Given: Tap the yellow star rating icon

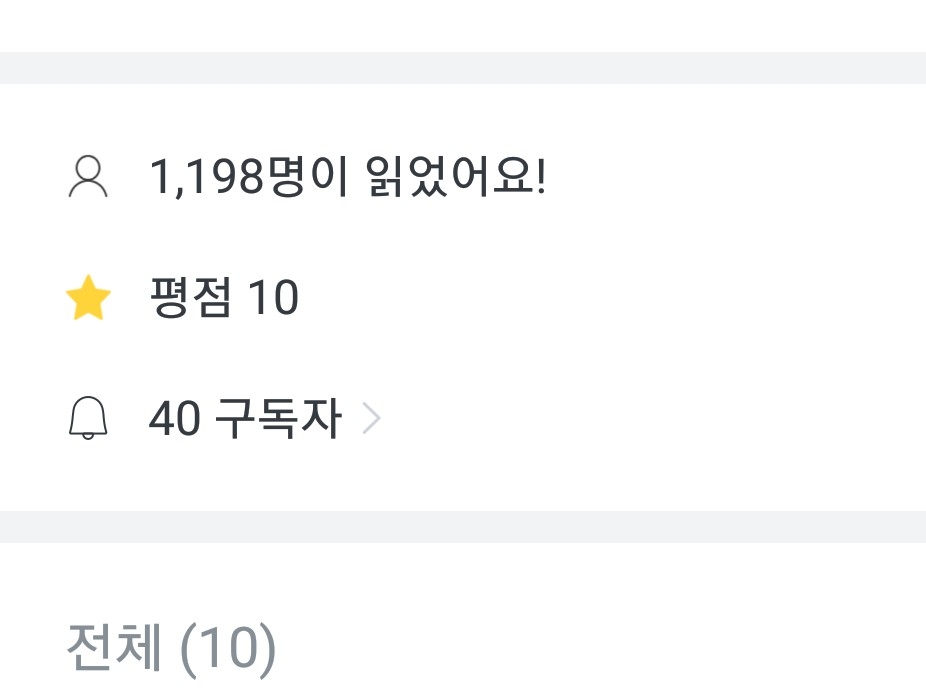Looking at the screenshot, I should pyautogui.click(x=88, y=299).
